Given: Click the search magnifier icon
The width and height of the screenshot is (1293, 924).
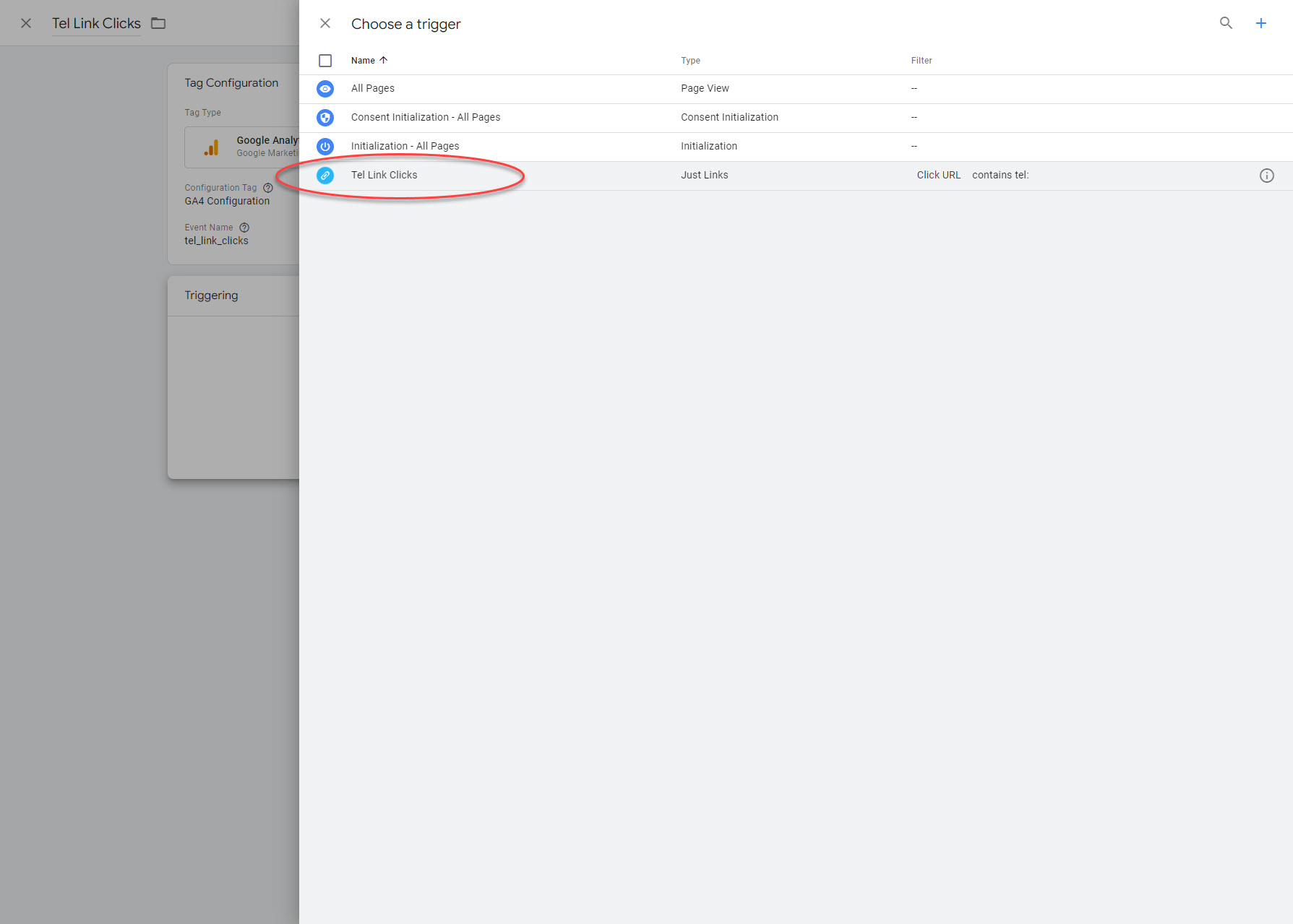Looking at the screenshot, I should [x=1226, y=23].
